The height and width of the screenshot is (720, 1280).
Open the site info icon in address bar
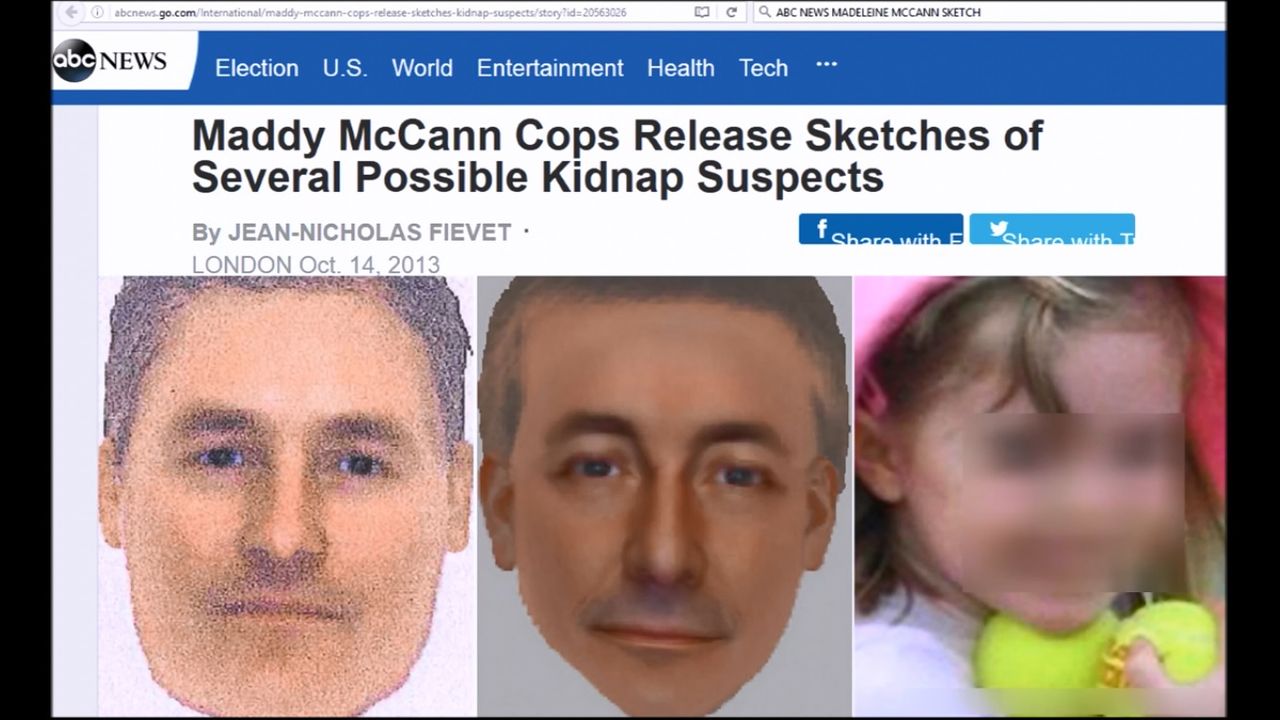98,12
